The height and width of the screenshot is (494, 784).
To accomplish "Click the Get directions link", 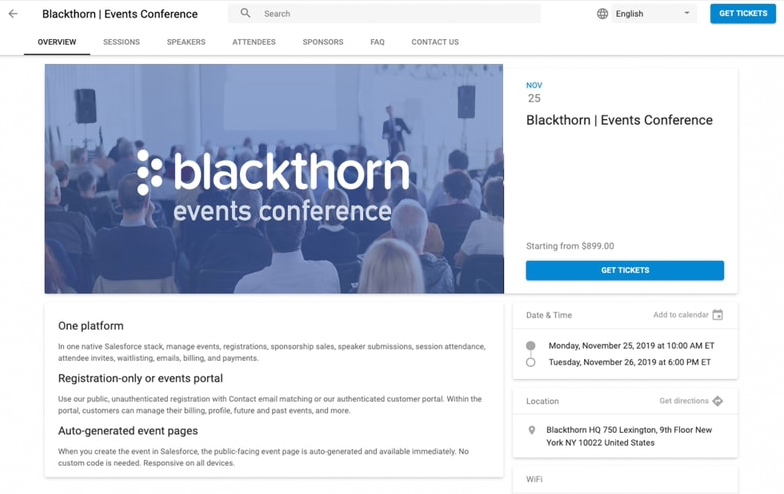I will (684, 401).
